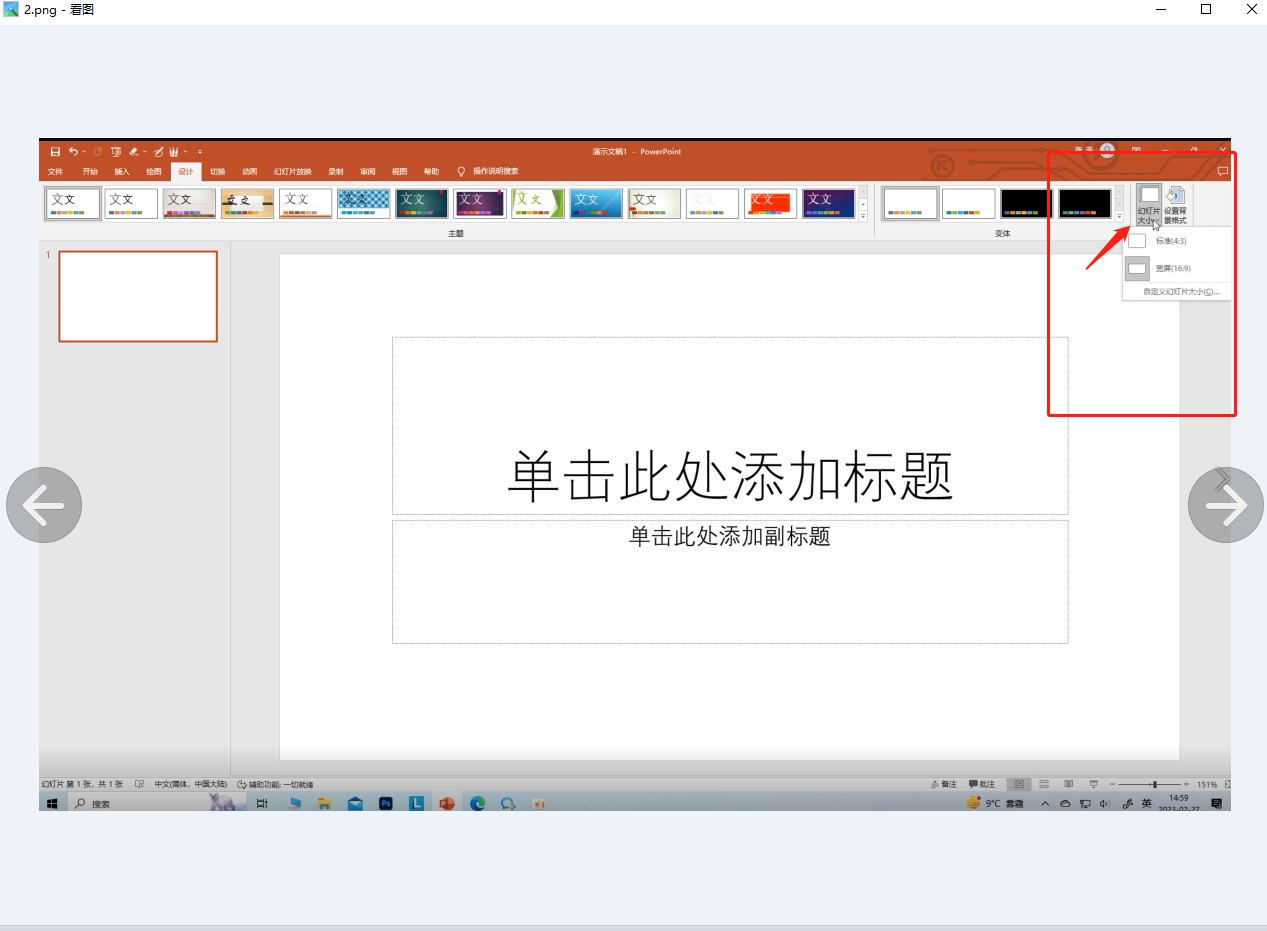The image size is (1267, 931).
Task: Open Photoshop from the taskbar
Action: 386,804
